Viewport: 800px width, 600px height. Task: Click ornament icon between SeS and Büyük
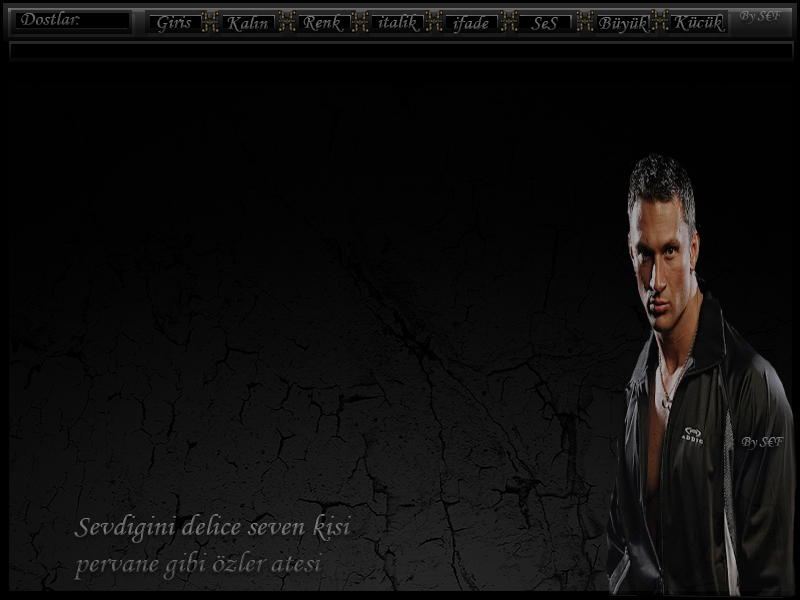585,21
